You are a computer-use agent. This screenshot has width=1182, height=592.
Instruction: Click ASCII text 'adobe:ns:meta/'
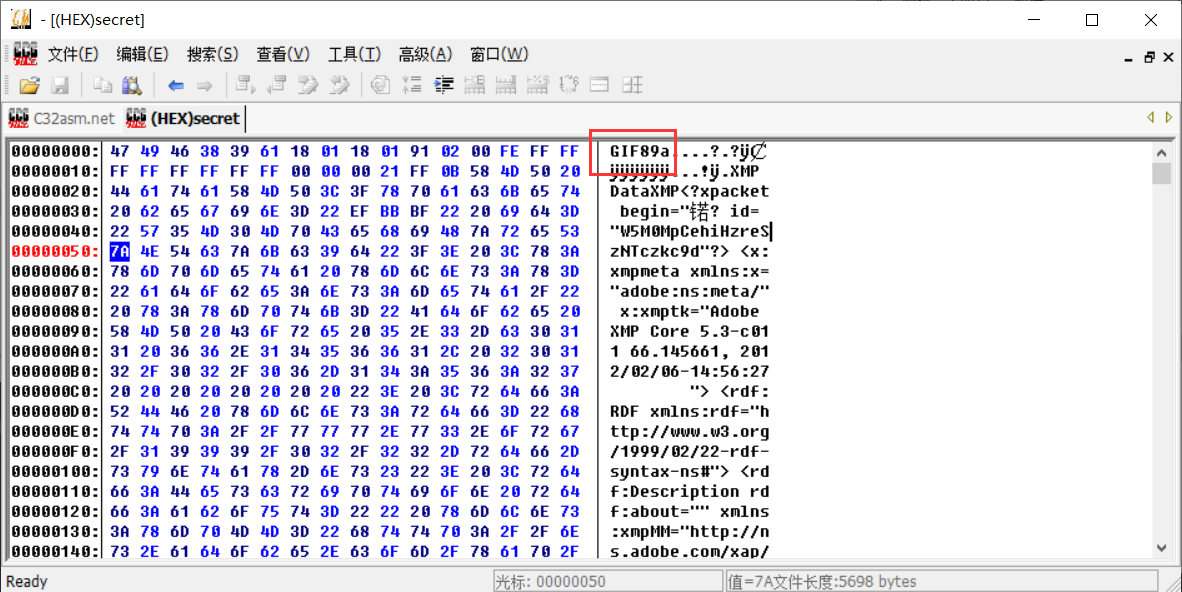pyautogui.click(x=690, y=290)
